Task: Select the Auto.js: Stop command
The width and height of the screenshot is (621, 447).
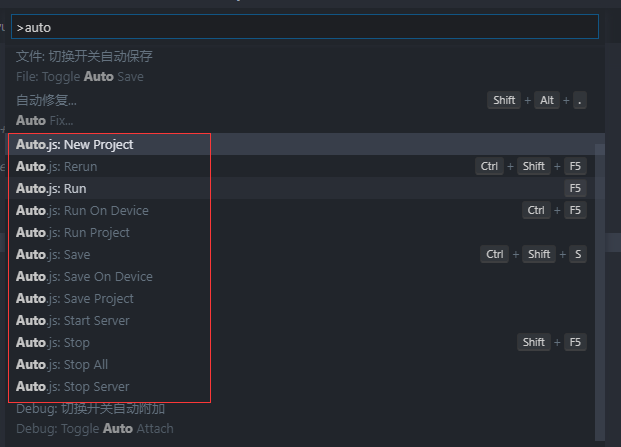Action: (53, 343)
